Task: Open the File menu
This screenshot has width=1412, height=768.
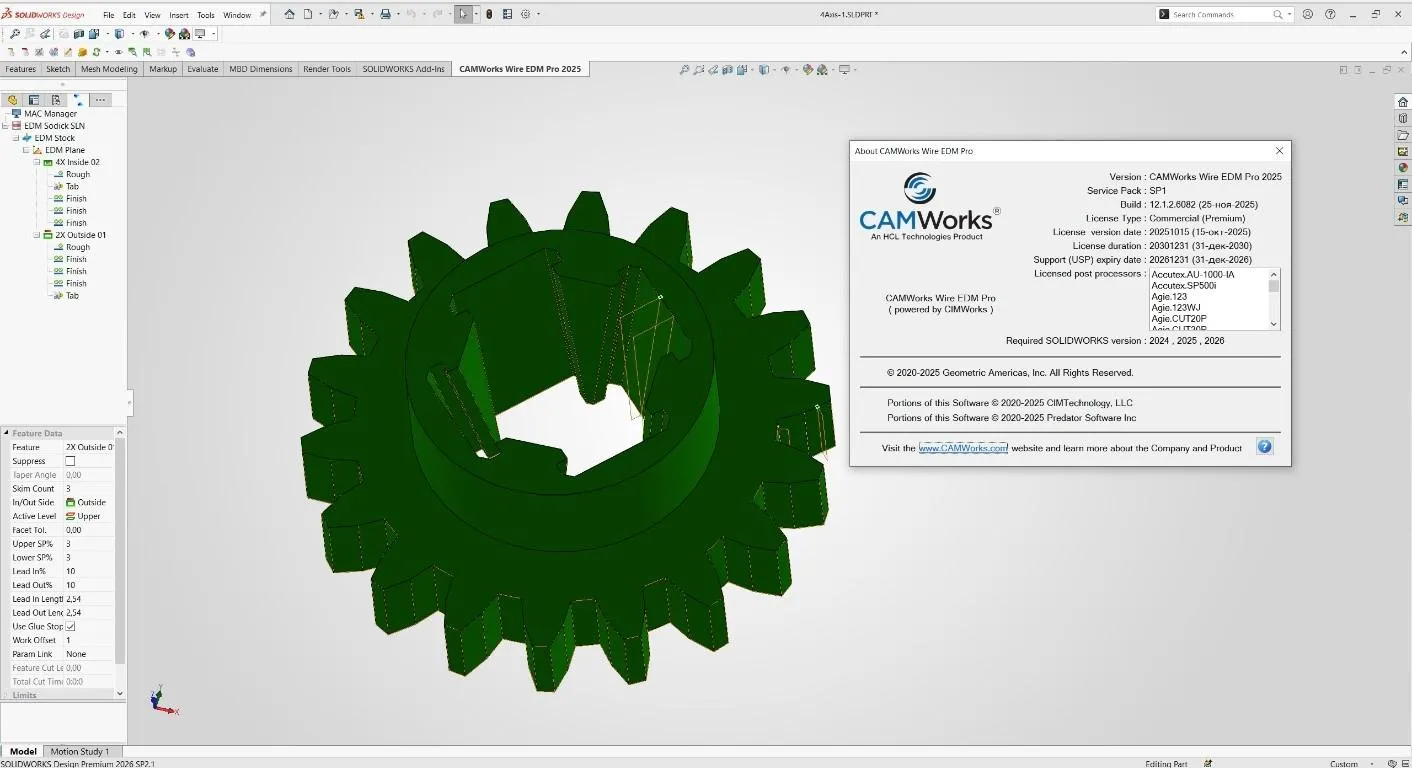Action: click(109, 15)
